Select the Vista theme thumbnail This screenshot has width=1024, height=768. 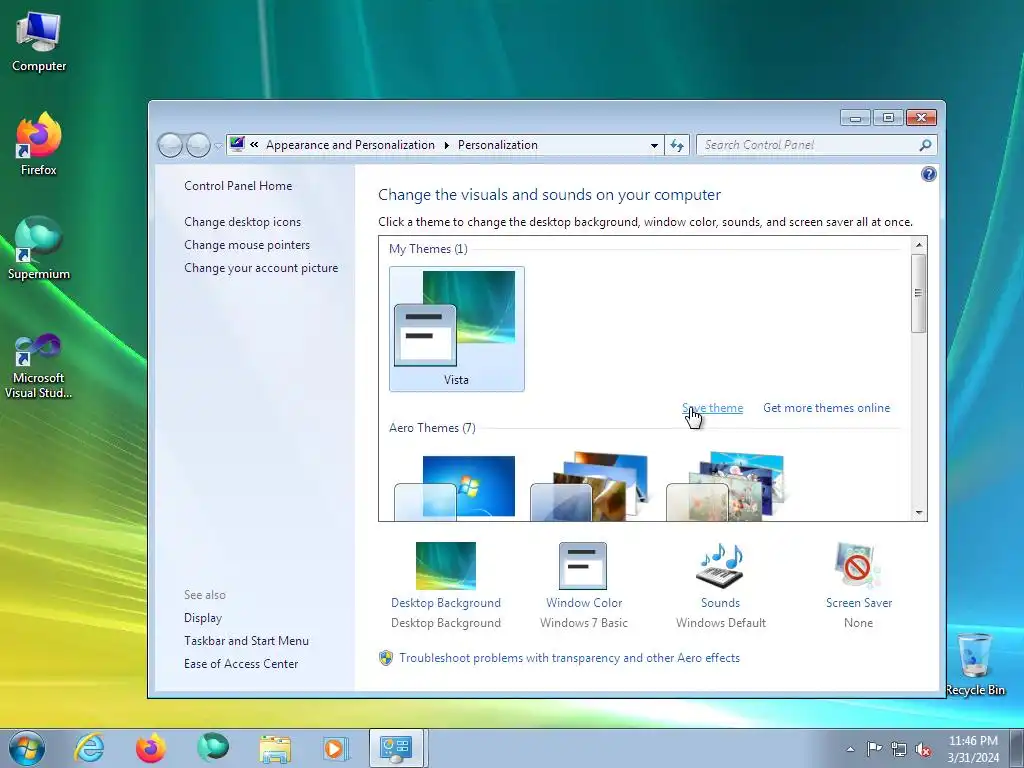tap(456, 328)
